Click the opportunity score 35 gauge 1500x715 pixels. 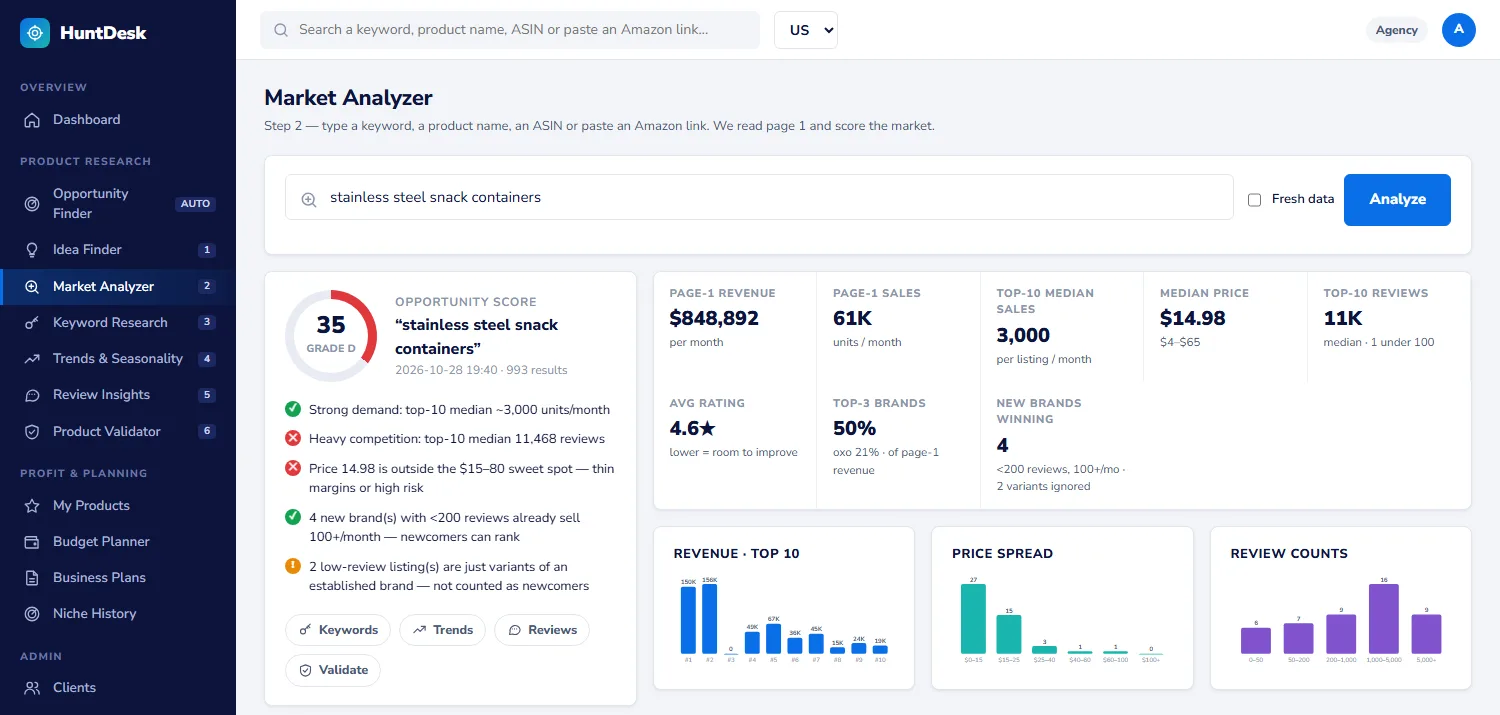pos(331,336)
